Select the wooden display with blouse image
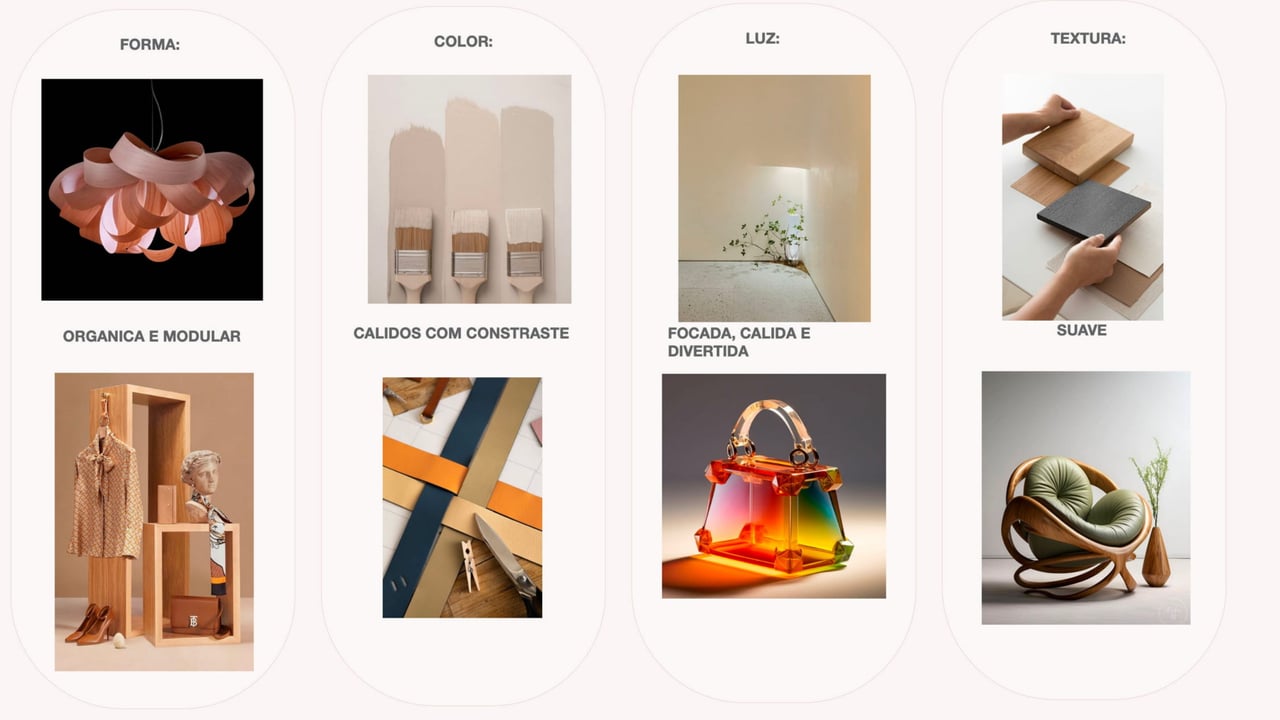Viewport: 1280px width, 720px height. click(154, 522)
